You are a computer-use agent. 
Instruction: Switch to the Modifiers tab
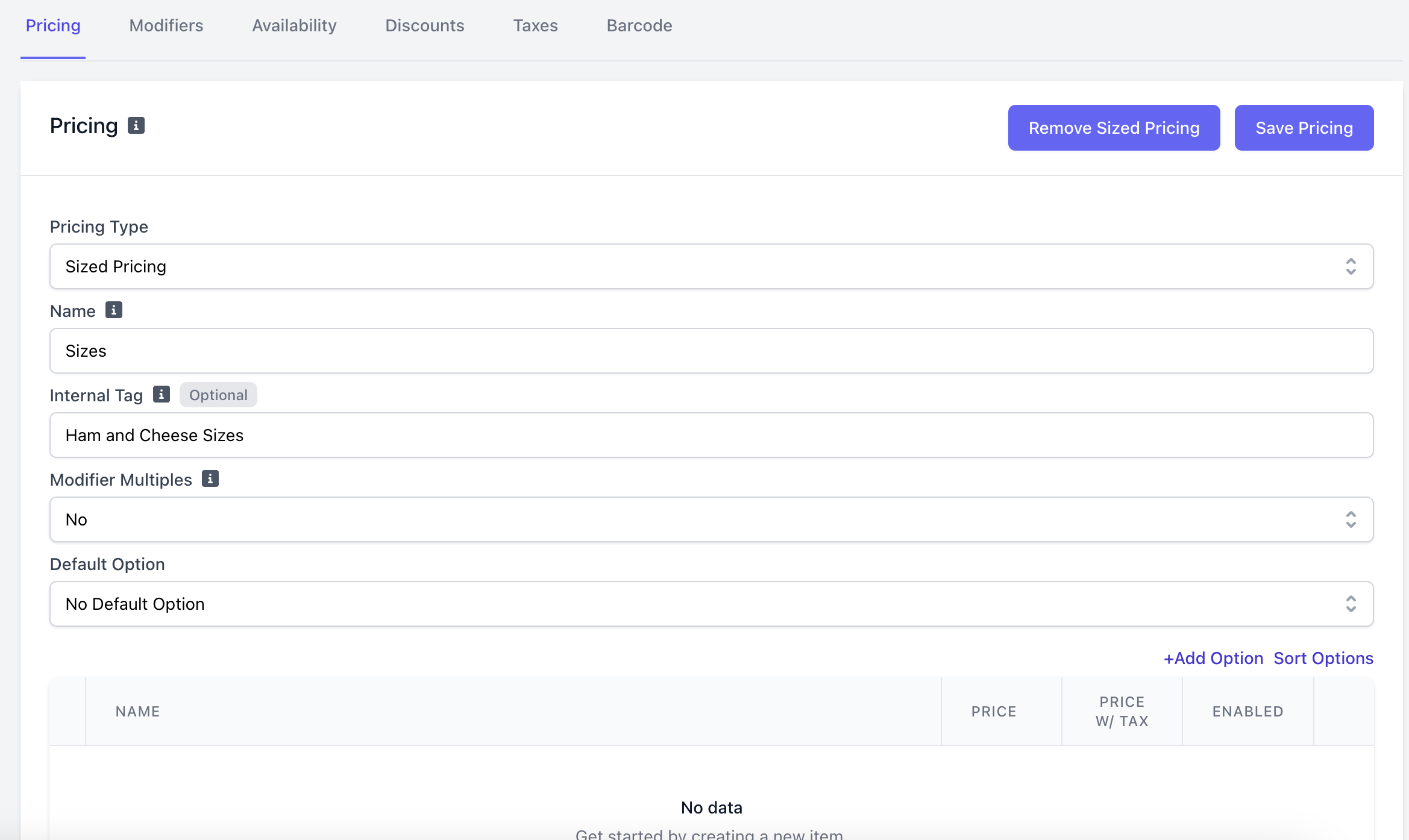(x=166, y=25)
